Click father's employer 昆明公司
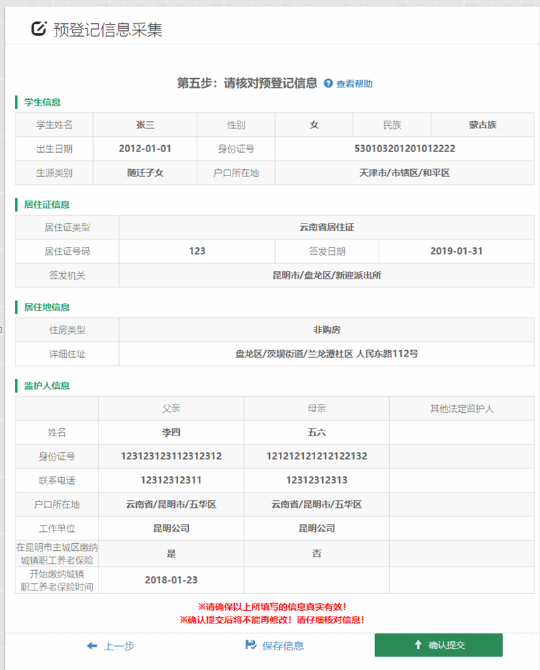The height and width of the screenshot is (670, 540). coord(171,528)
